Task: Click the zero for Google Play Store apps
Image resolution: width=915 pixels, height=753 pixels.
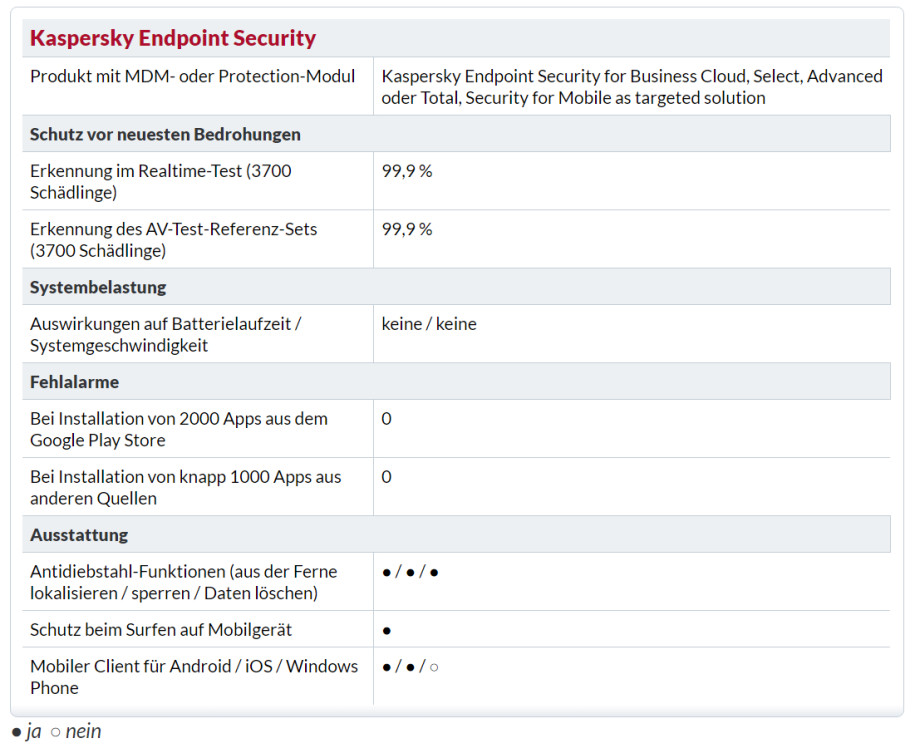Action: coord(386,419)
